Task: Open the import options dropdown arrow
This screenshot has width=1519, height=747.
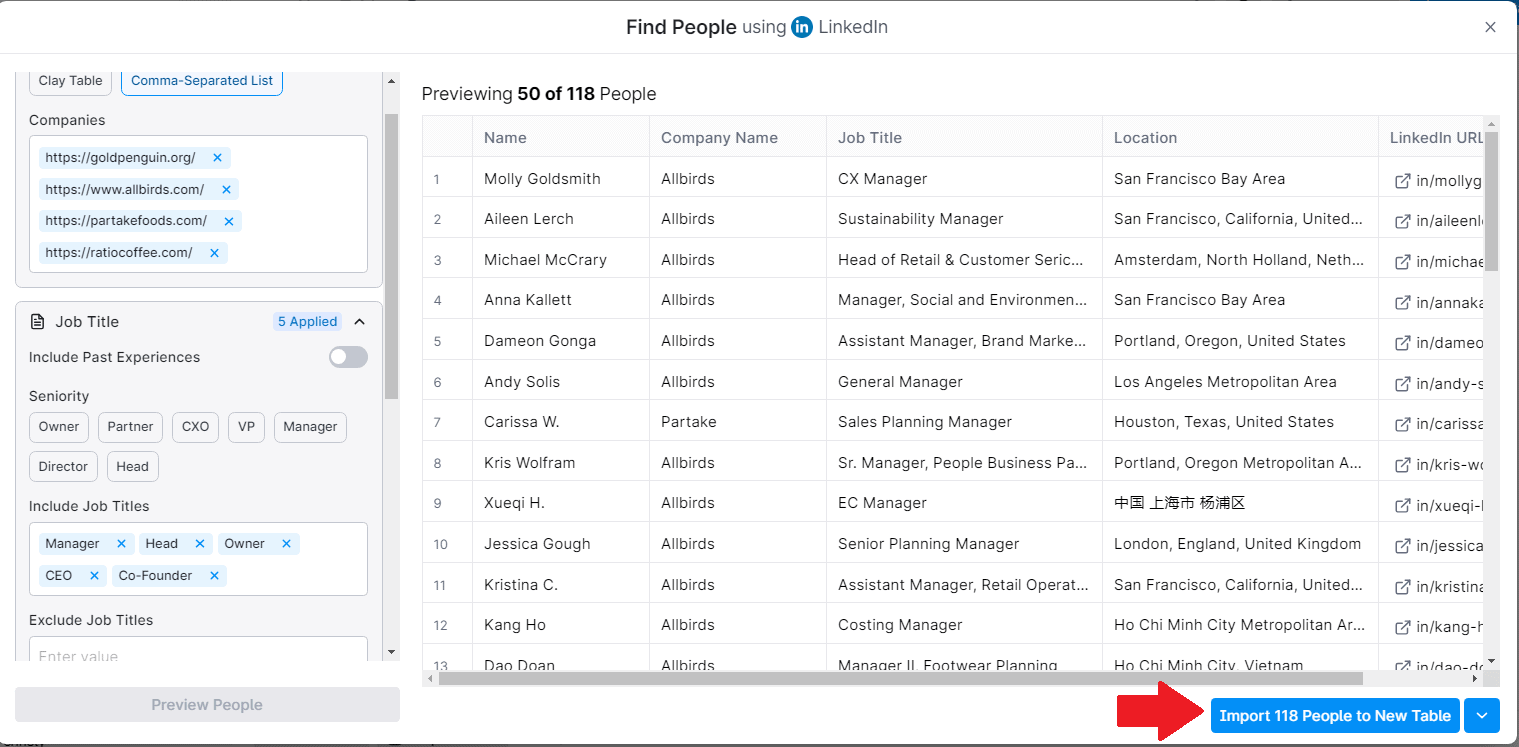Action: [x=1482, y=716]
